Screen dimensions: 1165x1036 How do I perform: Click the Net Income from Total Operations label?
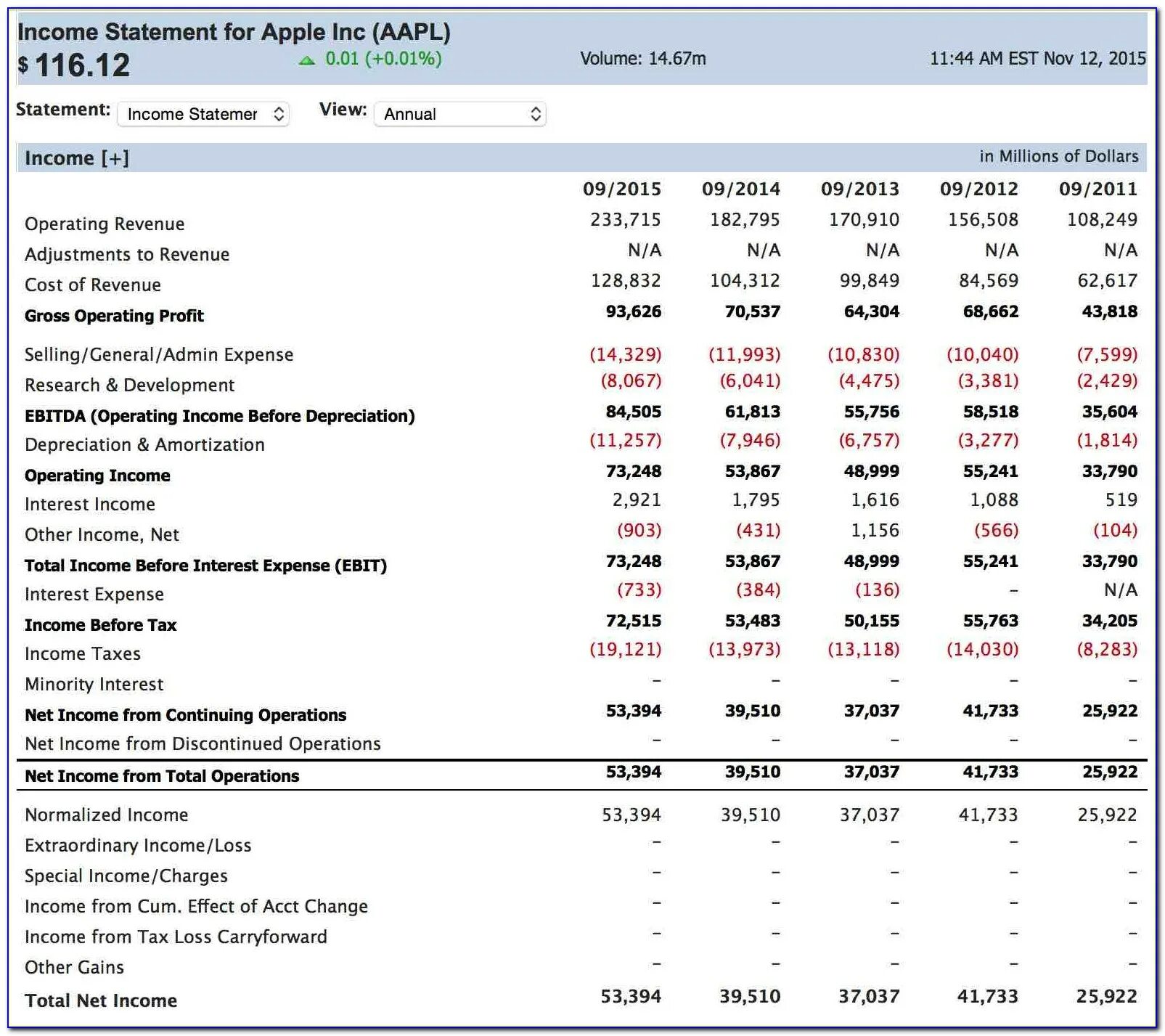pos(162,776)
